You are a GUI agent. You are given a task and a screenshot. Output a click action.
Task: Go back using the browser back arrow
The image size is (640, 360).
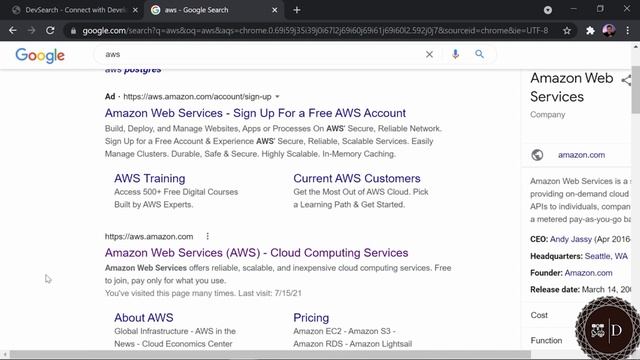pyautogui.click(x=13, y=30)
